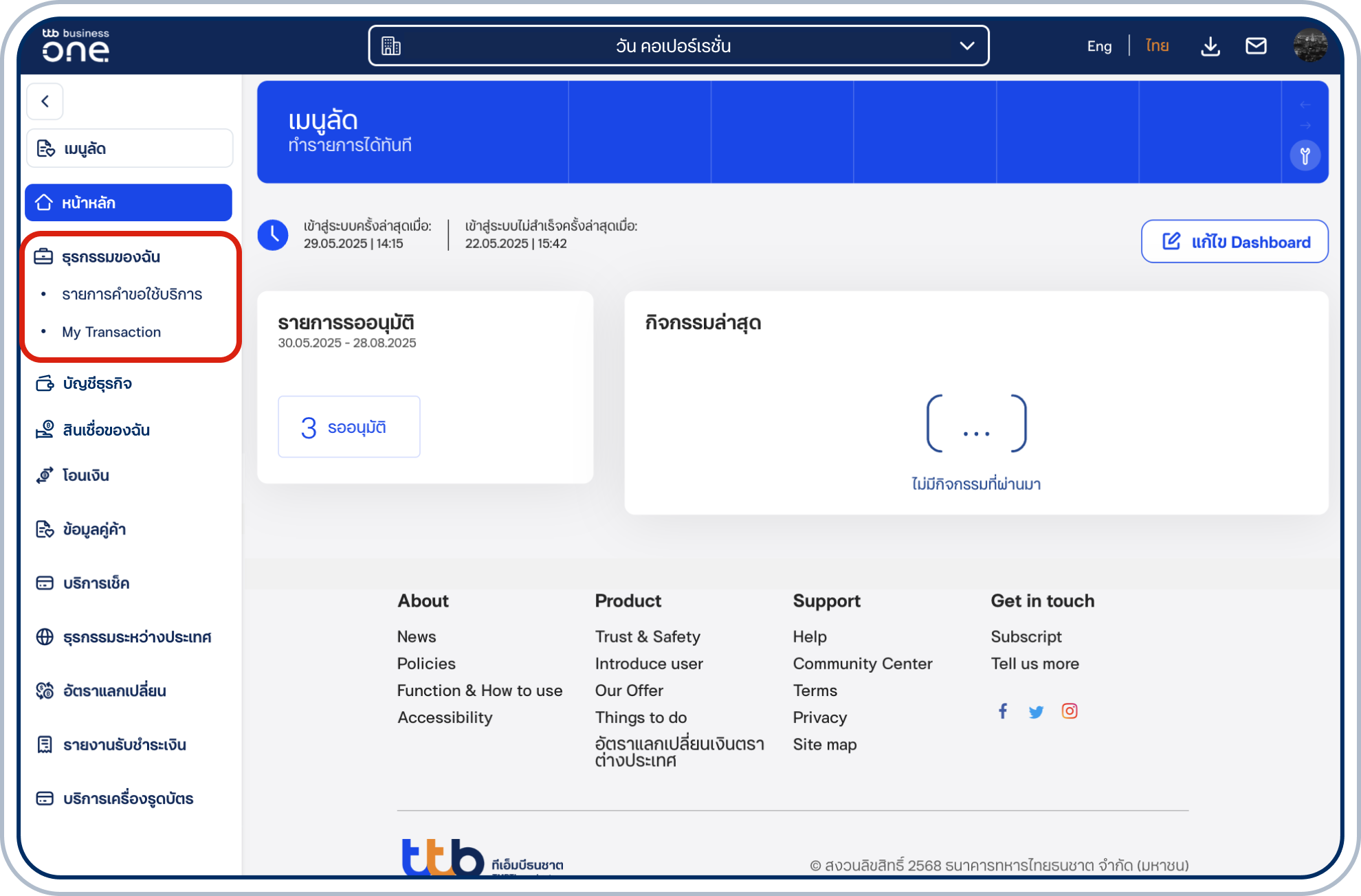The height and width of the screenshot is (896, 1361).
Task: Open บัญชีธุรกิจ in the sidebar
Action: click(x=97, y=383)
